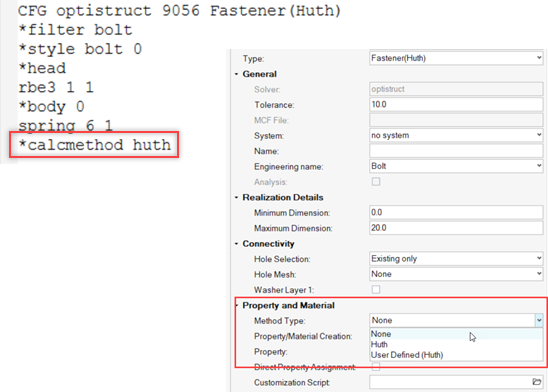Click the Tolerance field with 10.0
This screenshot has width=548, height=392.
[x=456, y=104]
